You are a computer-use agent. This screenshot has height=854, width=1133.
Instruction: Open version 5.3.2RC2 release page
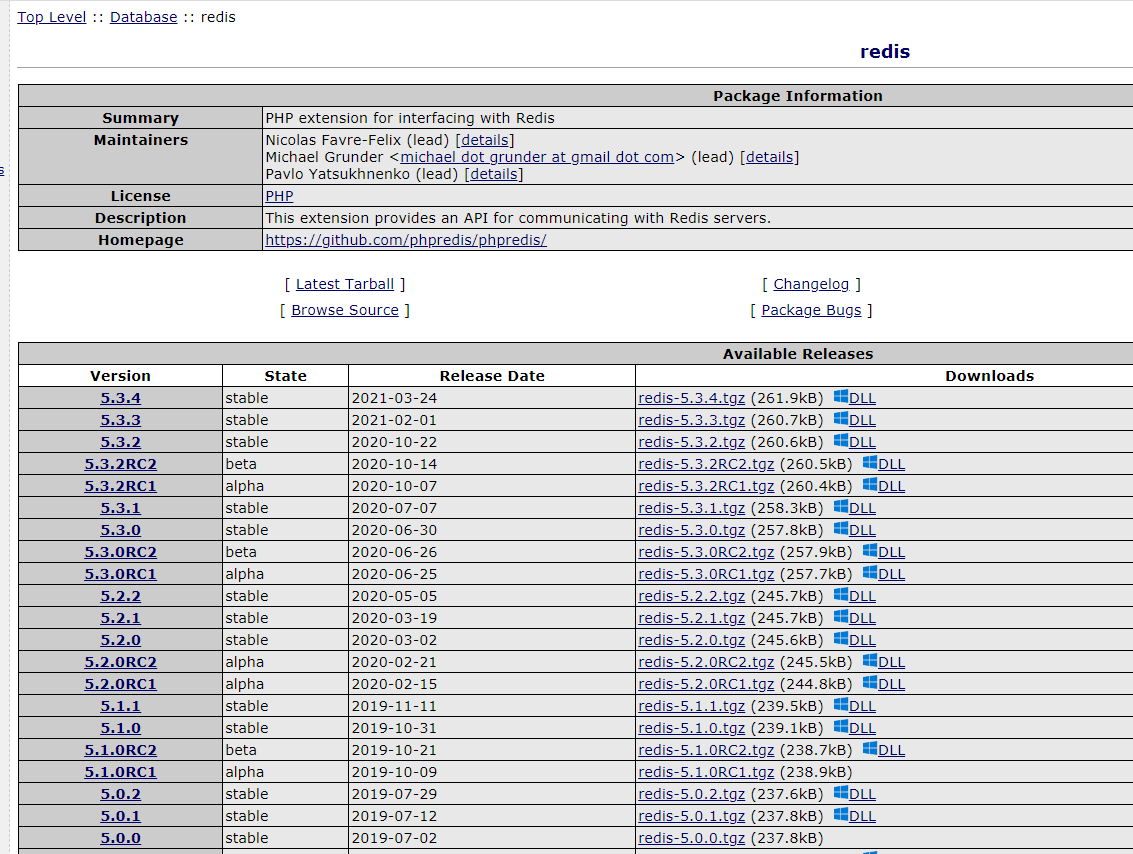[x=120, y=464]
